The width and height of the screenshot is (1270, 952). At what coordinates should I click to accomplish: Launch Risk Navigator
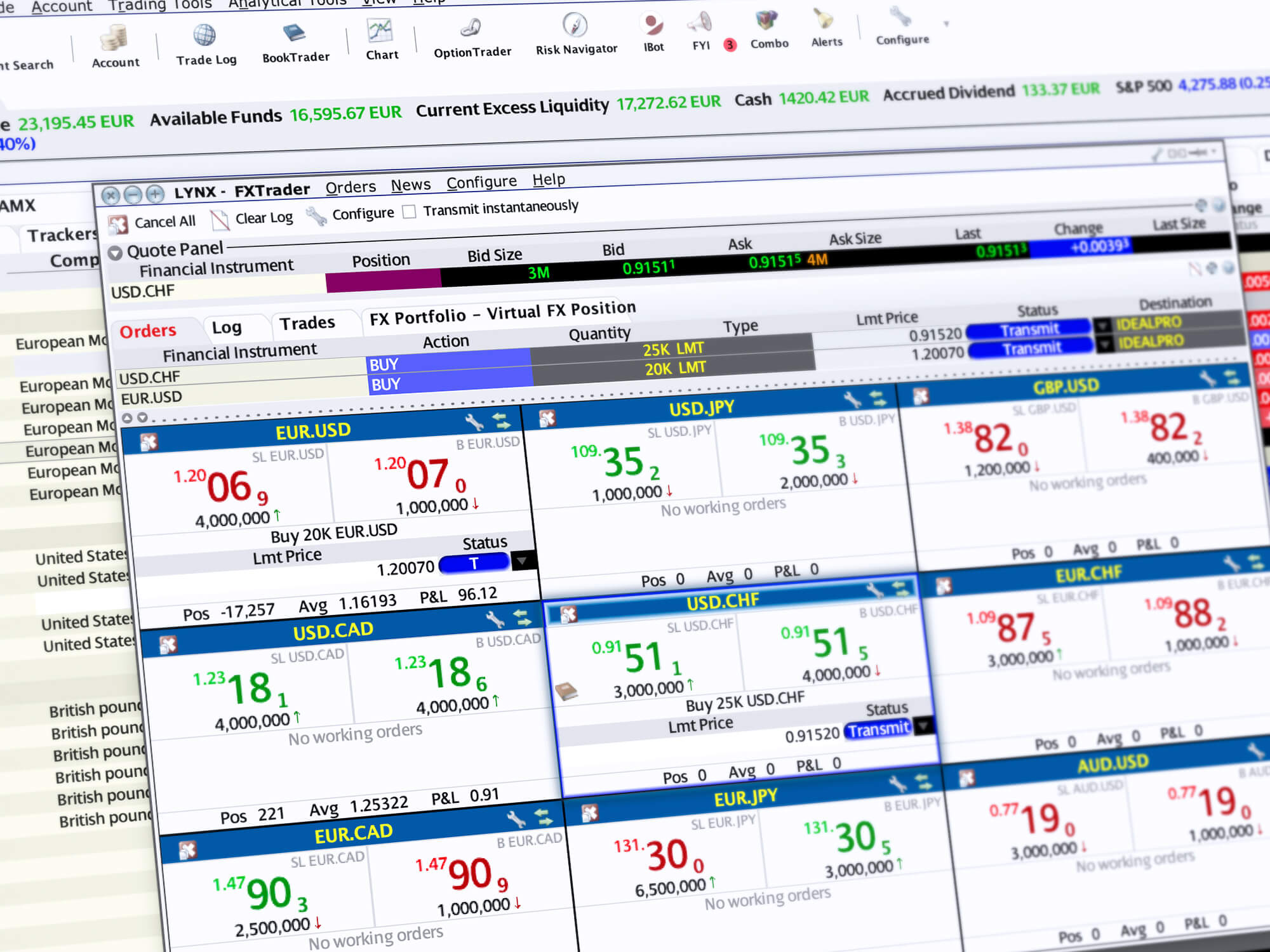tap(576, 35)
